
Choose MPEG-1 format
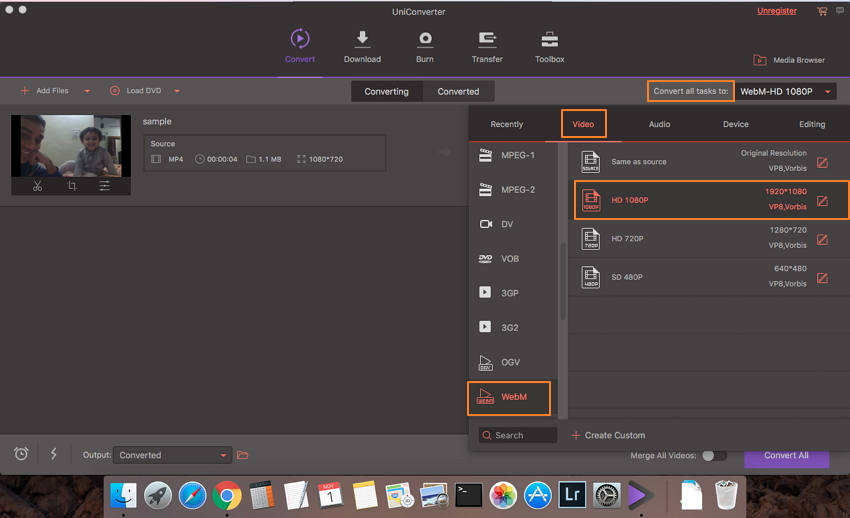(512, 156)
